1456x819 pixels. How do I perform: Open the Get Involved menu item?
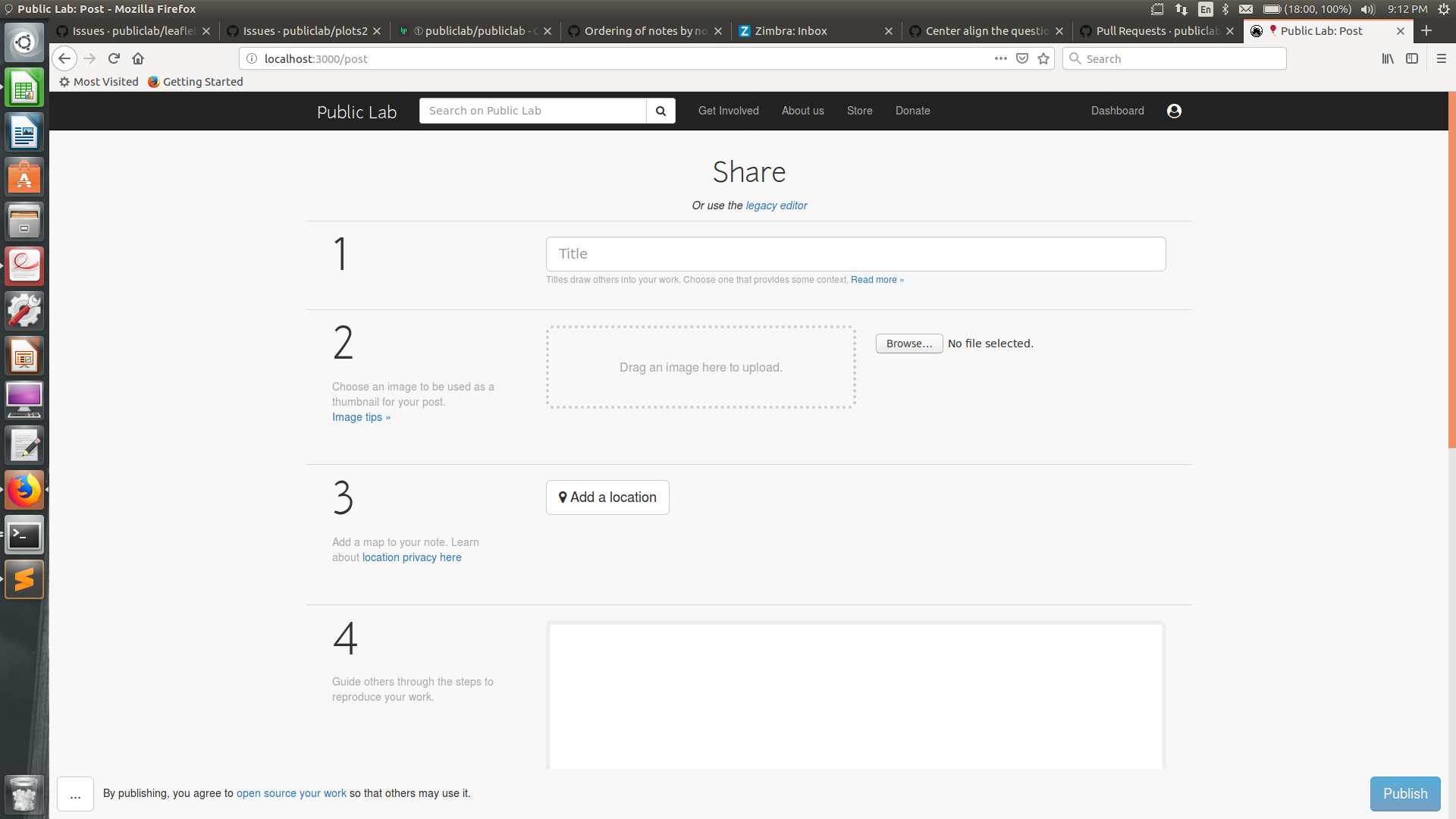pyautogui.click(x=728, y=111)
